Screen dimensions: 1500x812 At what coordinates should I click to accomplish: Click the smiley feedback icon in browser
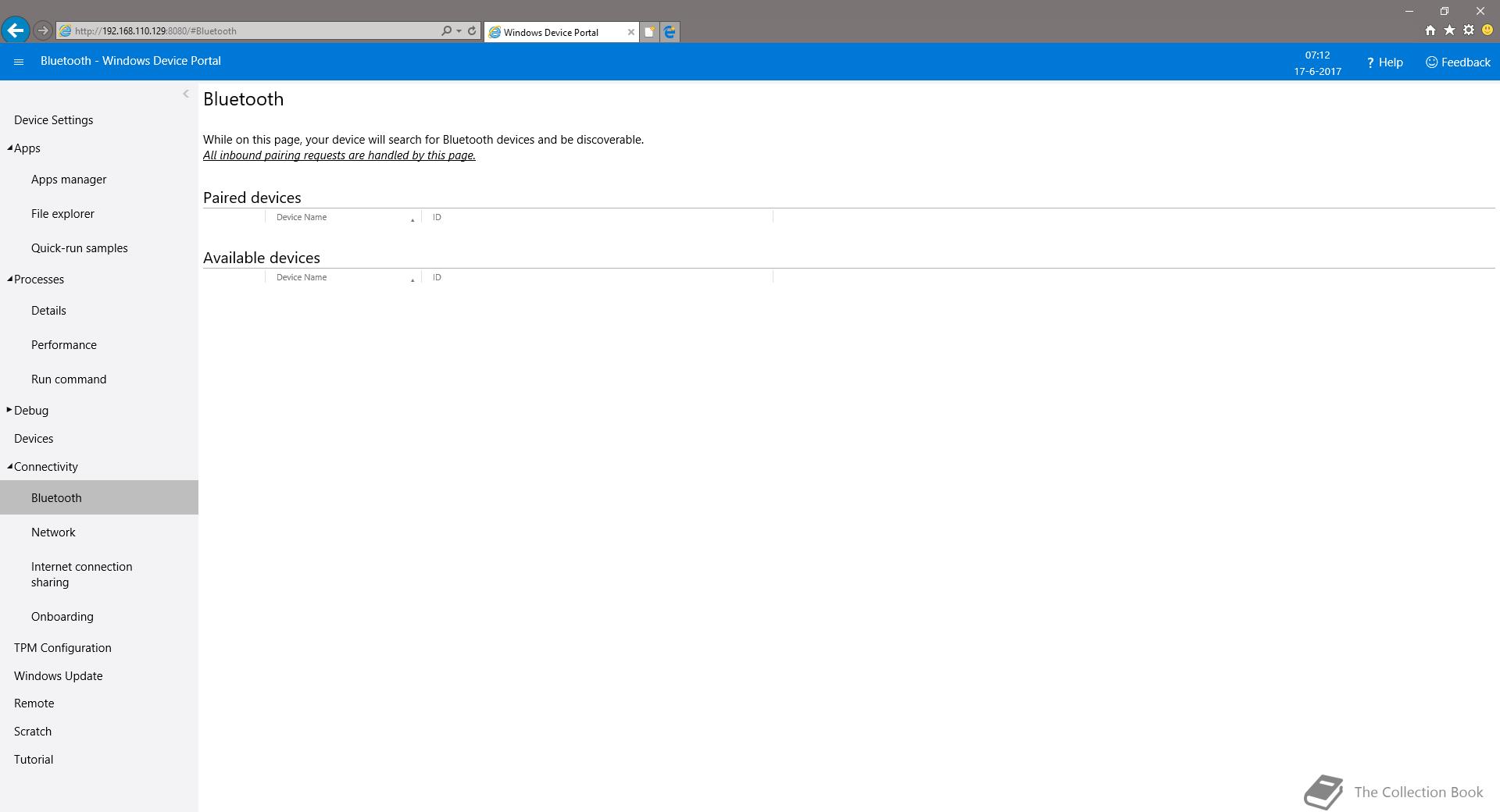pyautogui.click(x=1487, y=30)
